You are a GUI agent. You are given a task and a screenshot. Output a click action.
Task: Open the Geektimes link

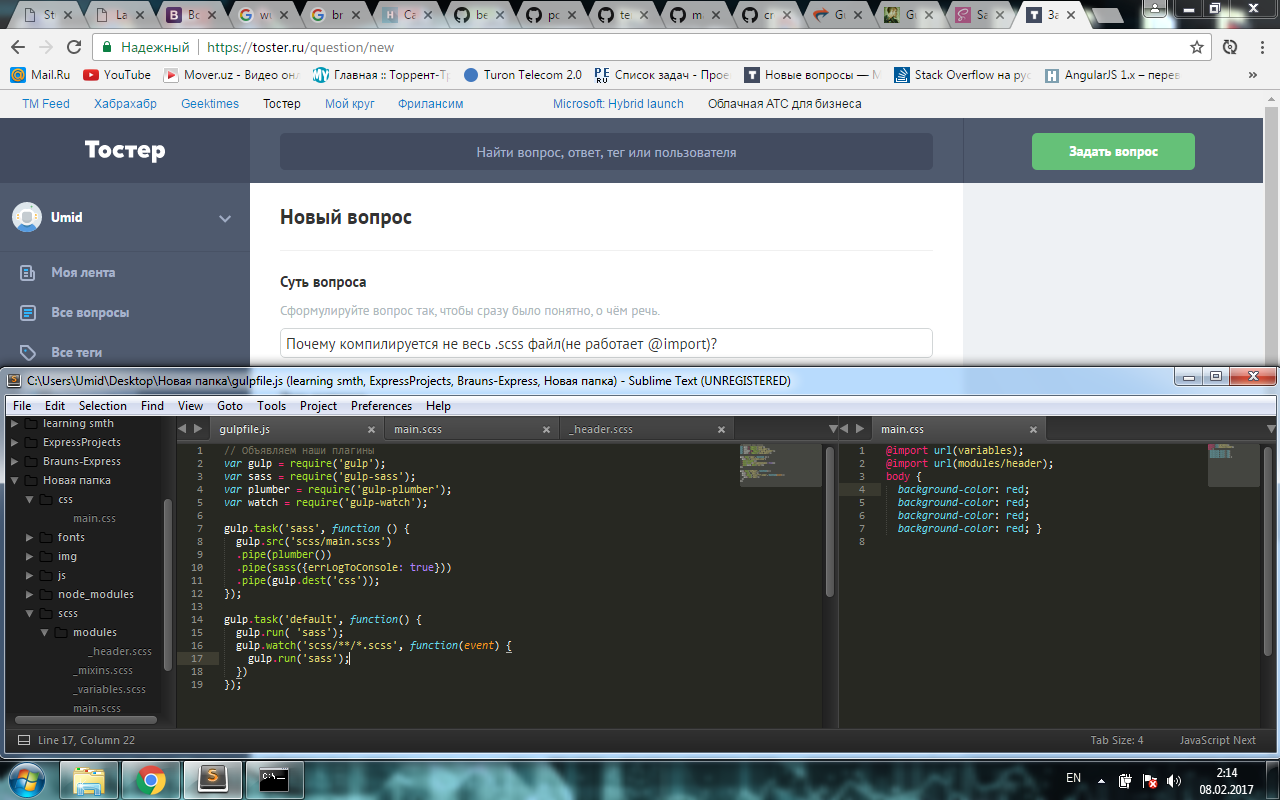coord(210,103)
